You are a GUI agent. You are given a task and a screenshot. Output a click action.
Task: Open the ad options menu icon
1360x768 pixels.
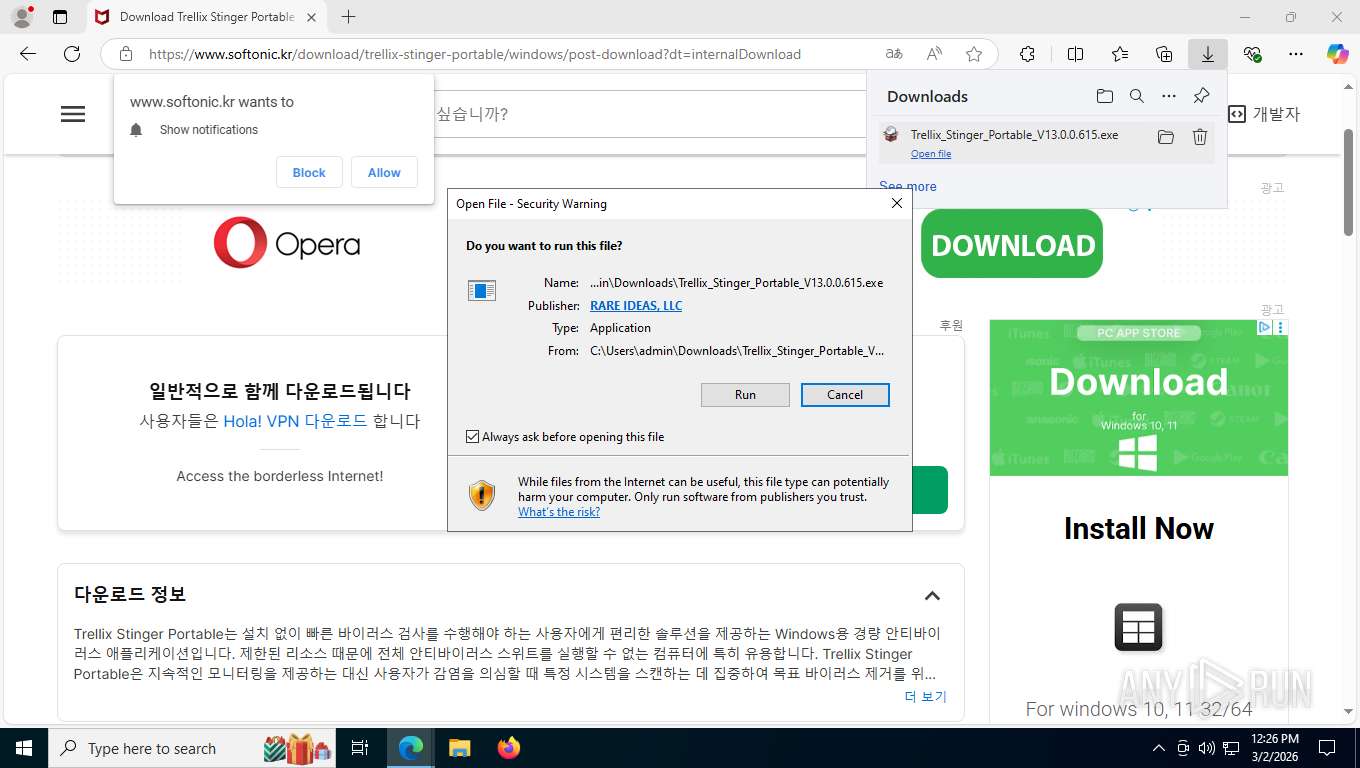tap(1281, 327)
